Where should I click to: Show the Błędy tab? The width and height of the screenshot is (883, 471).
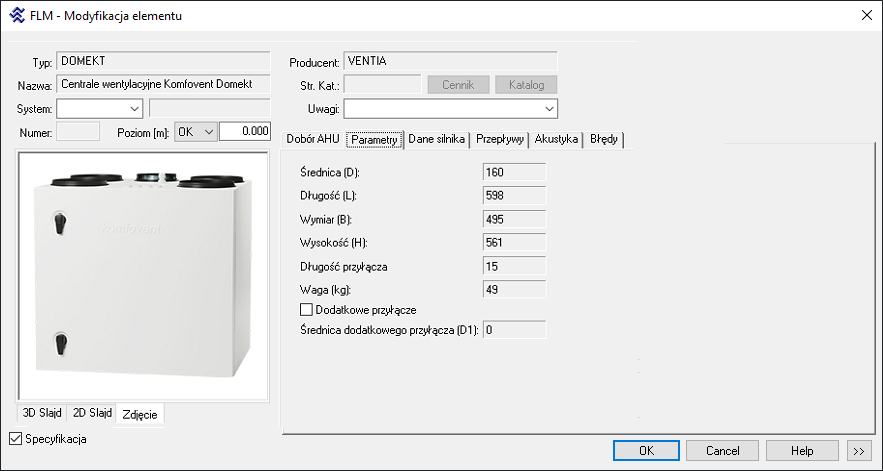[605, 139]
